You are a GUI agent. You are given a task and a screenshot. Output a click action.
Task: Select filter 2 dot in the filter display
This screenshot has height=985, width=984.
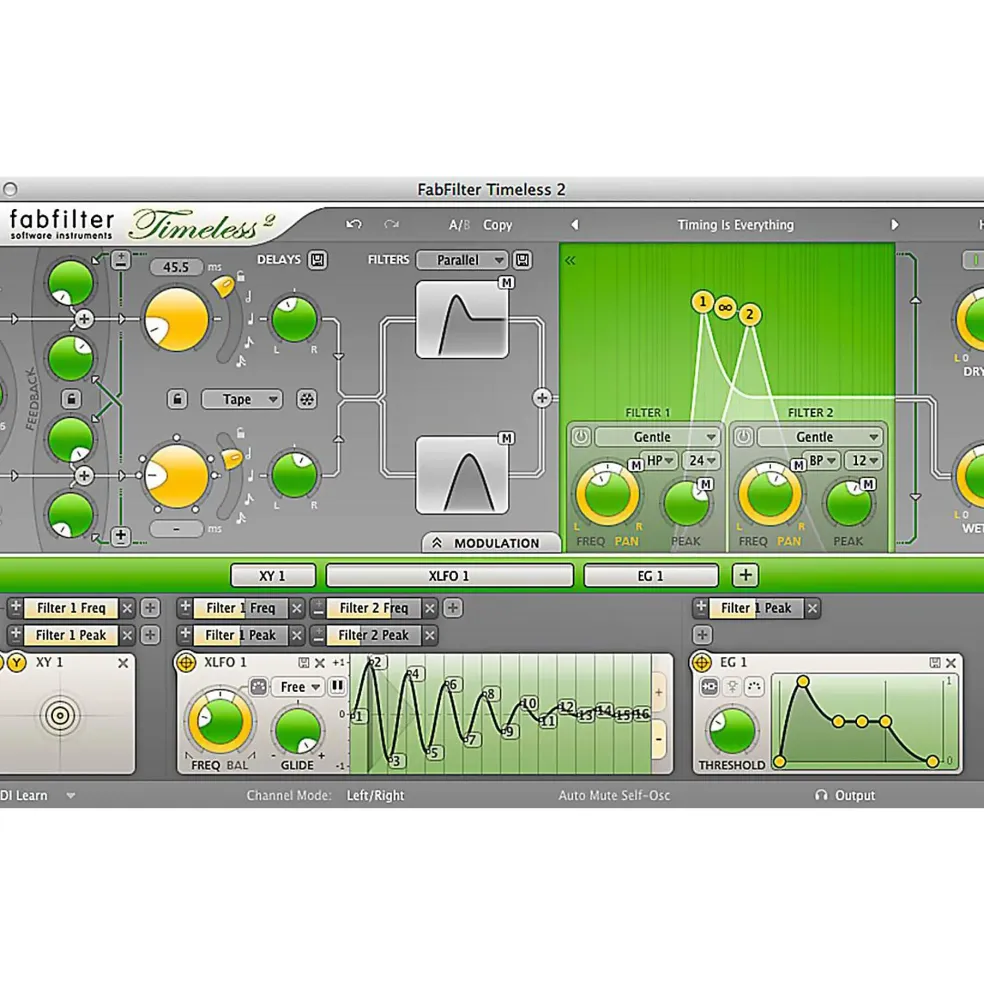pos(749,314)
